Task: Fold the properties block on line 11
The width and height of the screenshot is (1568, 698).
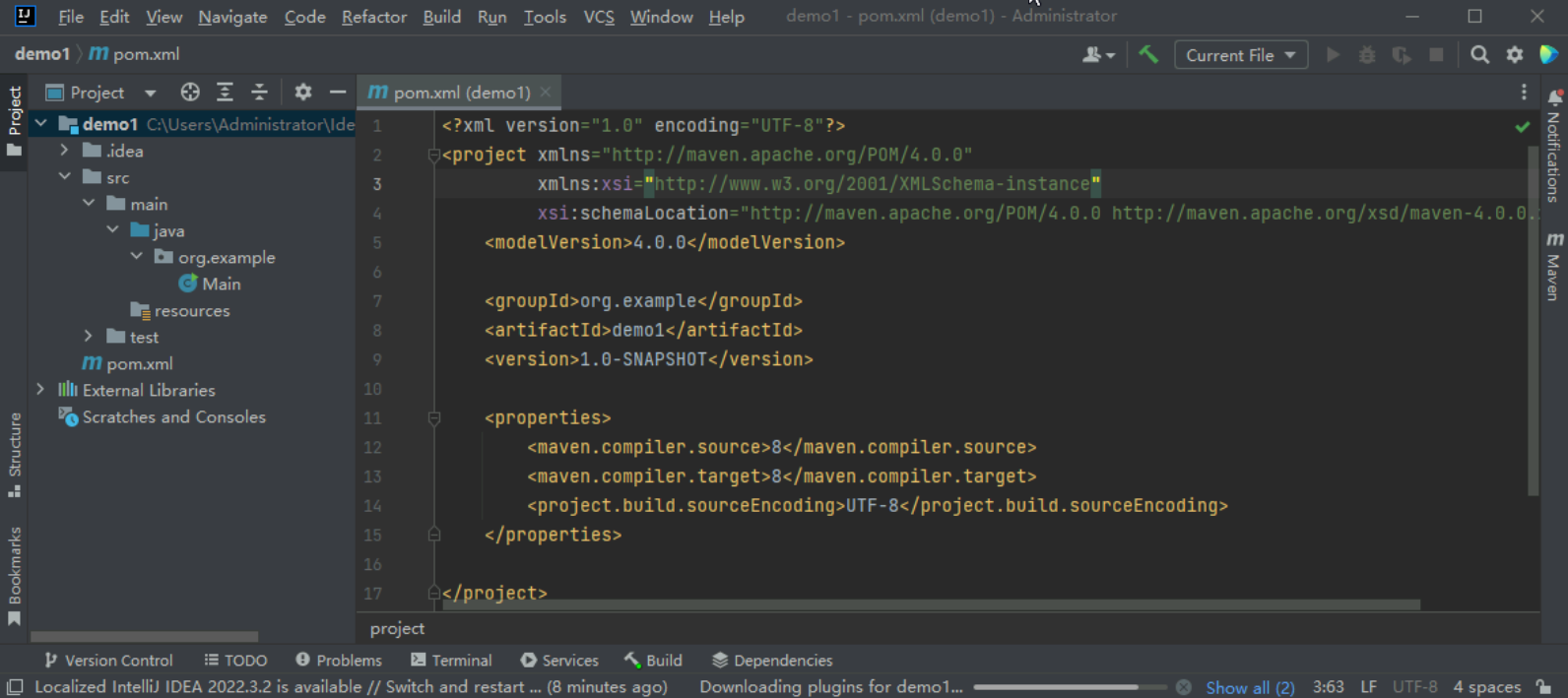Action: [x=433, y=418]
